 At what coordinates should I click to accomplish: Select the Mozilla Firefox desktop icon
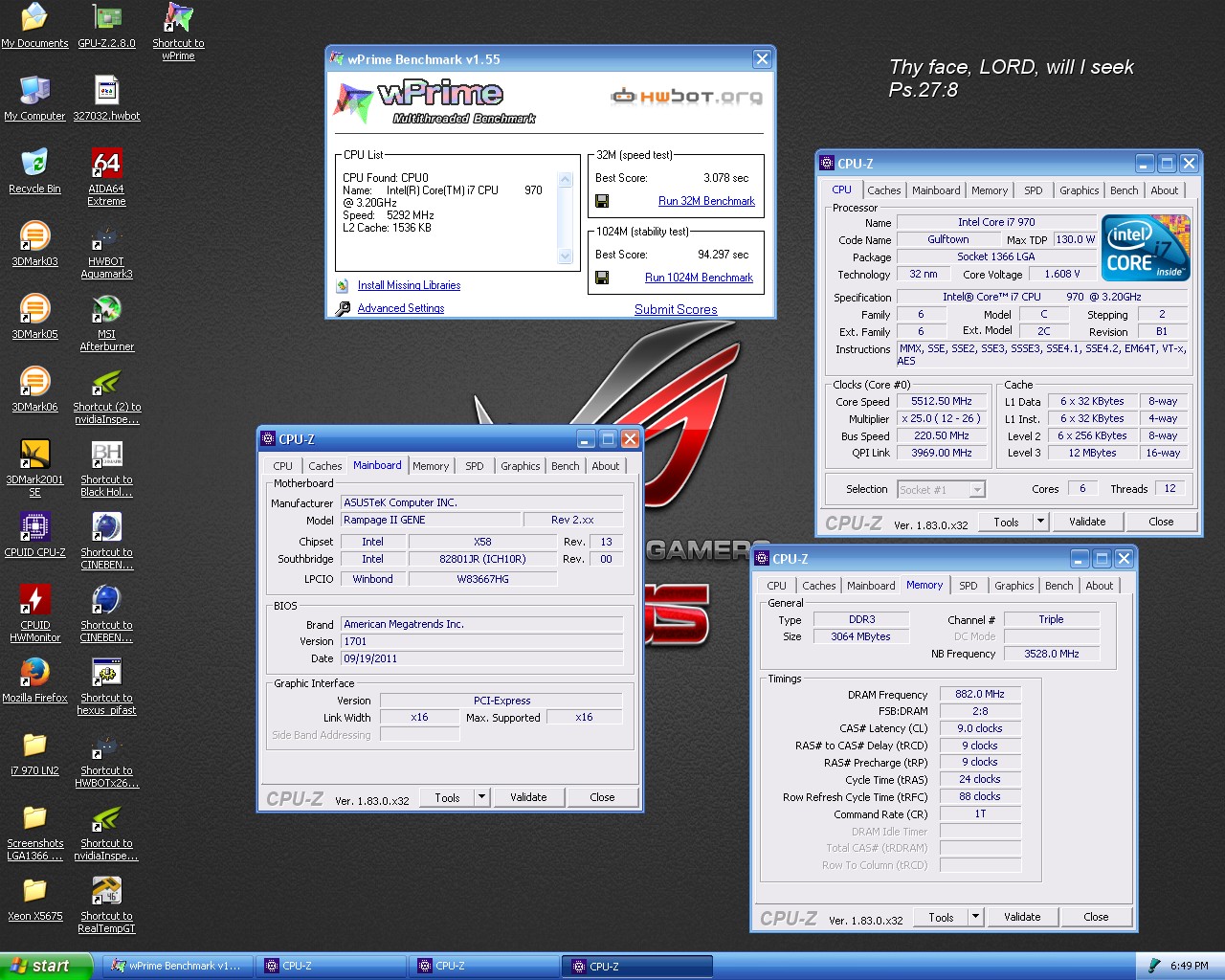click(34, 680)
